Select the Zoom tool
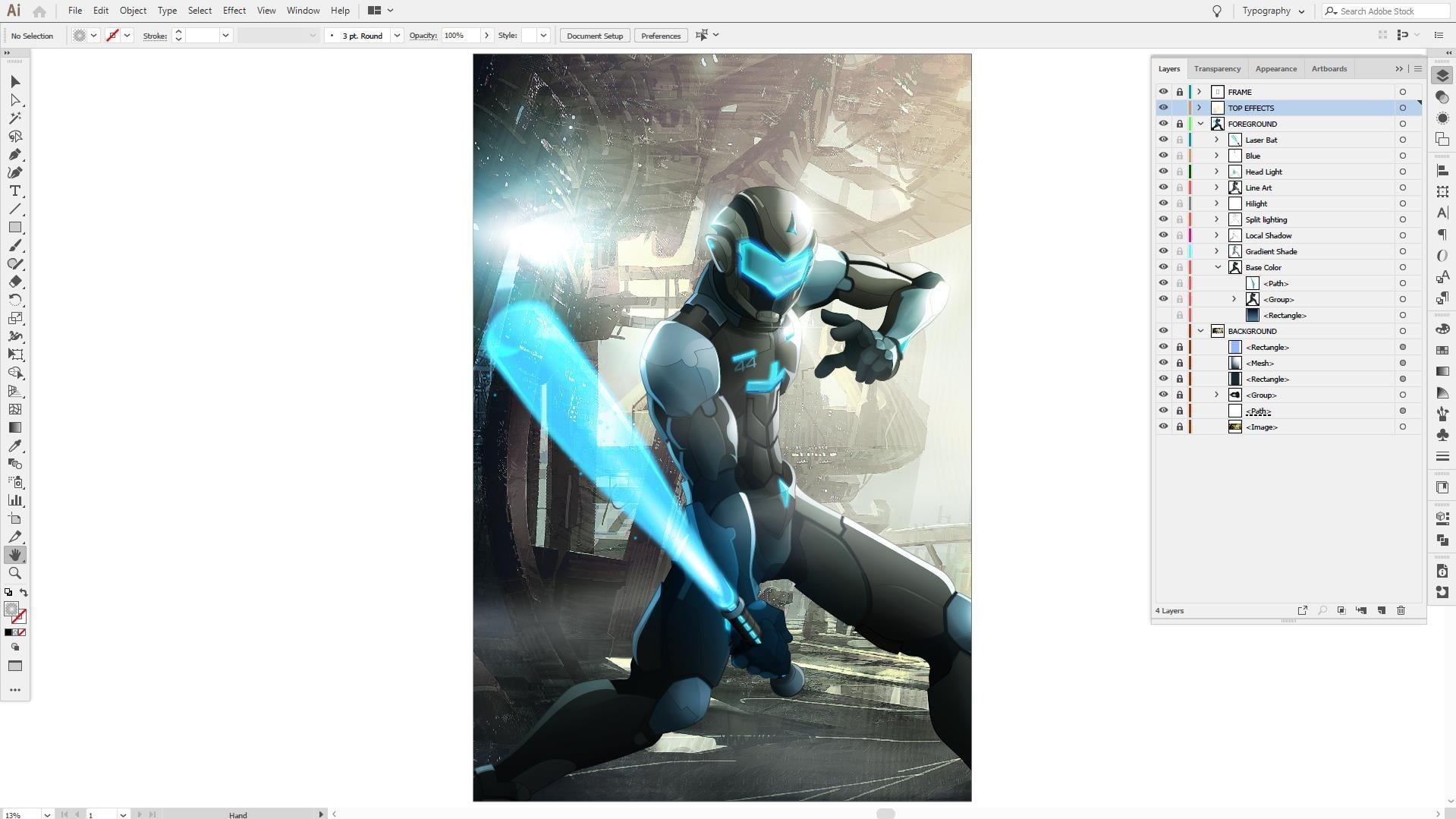Viewport: 1456px width, 819px height. tap(15, 573)
